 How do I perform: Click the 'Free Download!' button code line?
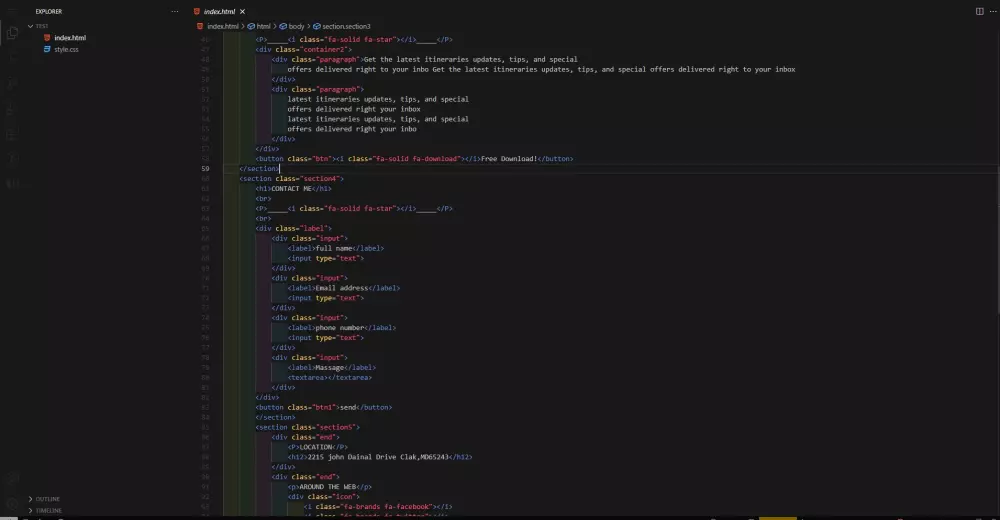(415, 159)
